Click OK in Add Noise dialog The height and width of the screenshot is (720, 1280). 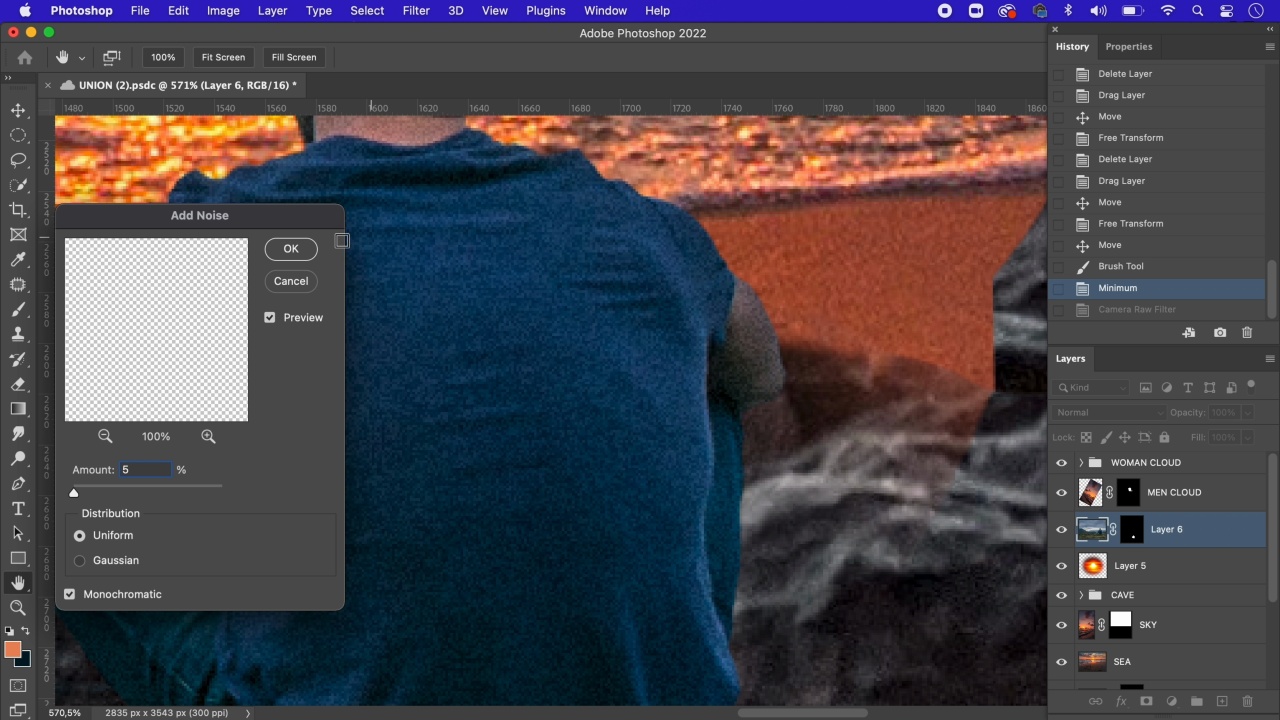291,249
